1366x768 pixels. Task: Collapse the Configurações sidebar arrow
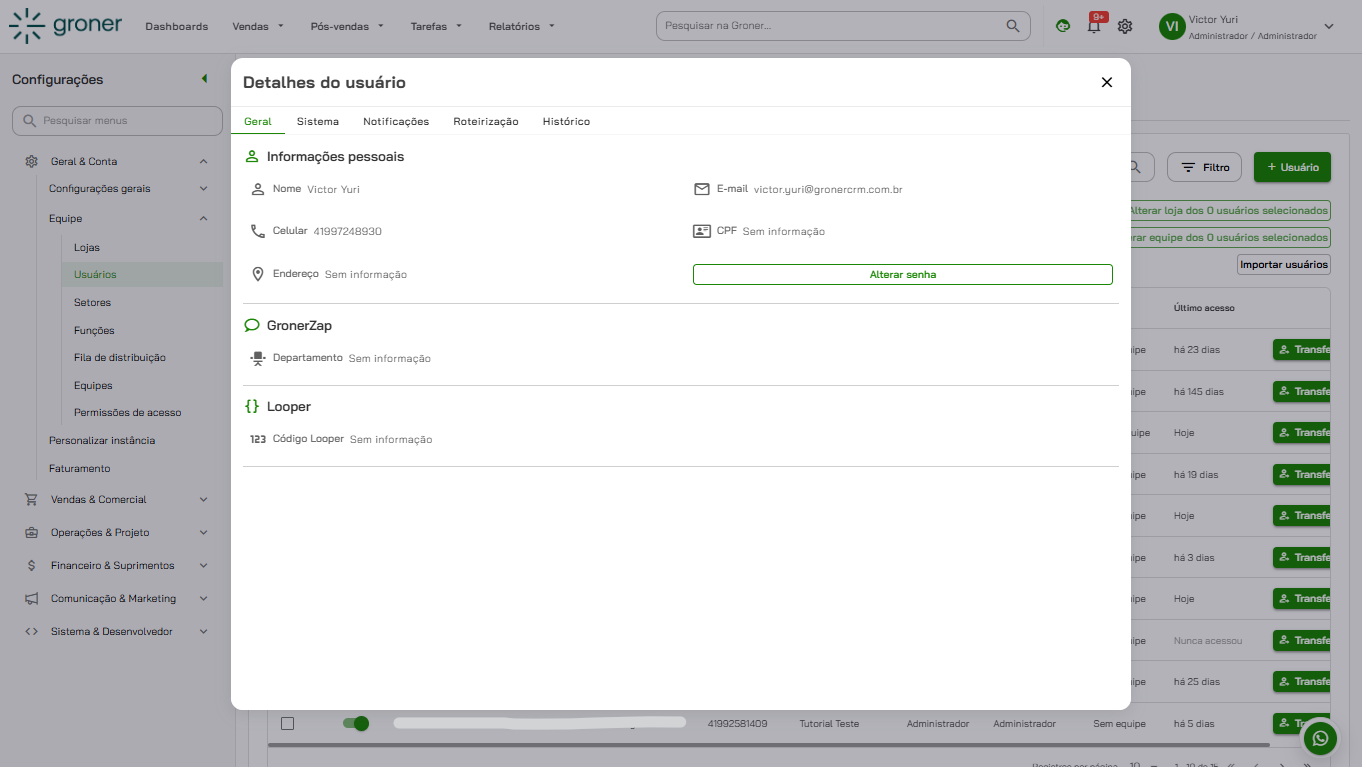point(204,79)
